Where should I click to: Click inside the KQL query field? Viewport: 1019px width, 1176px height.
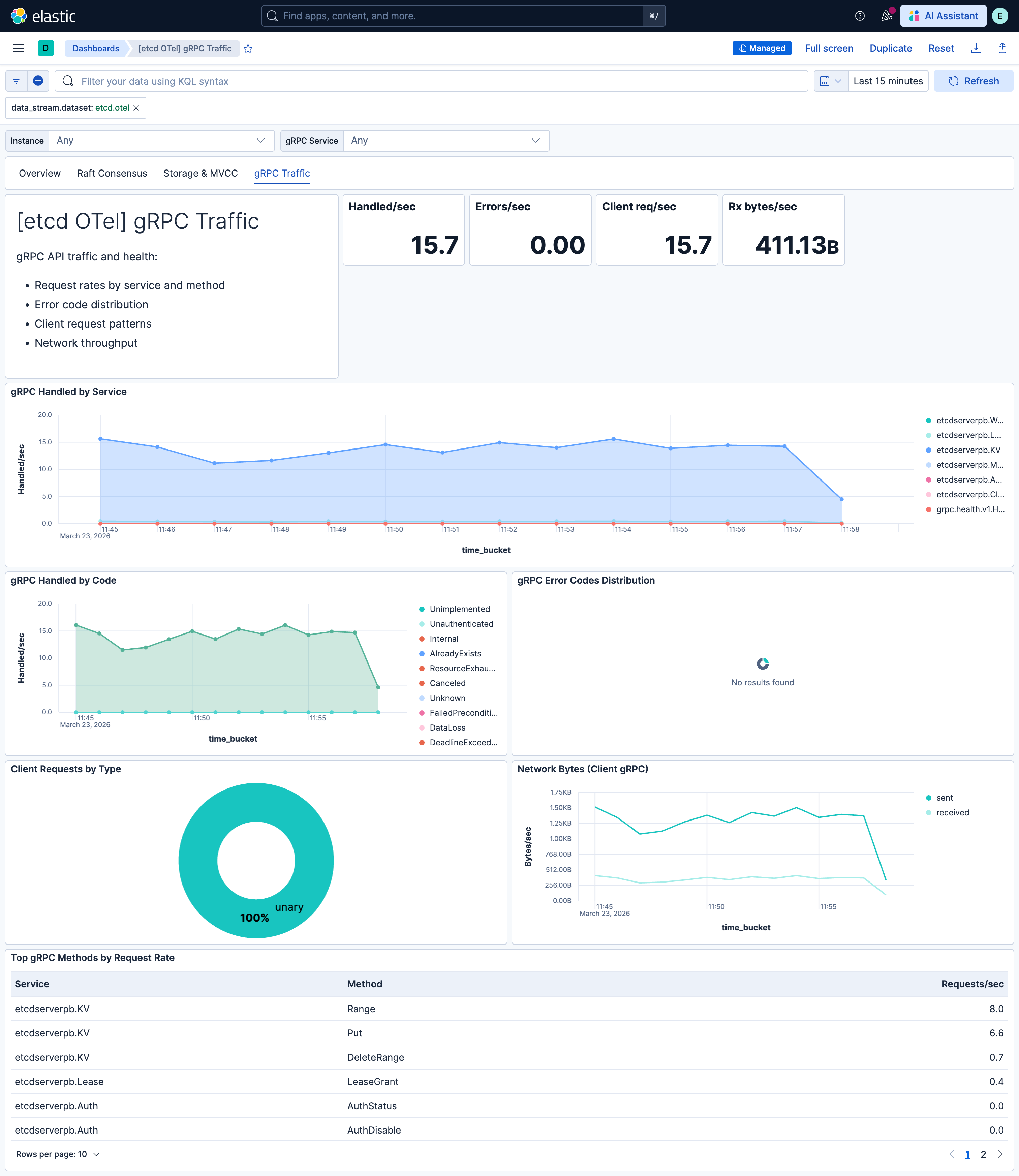tap(398, 81)
